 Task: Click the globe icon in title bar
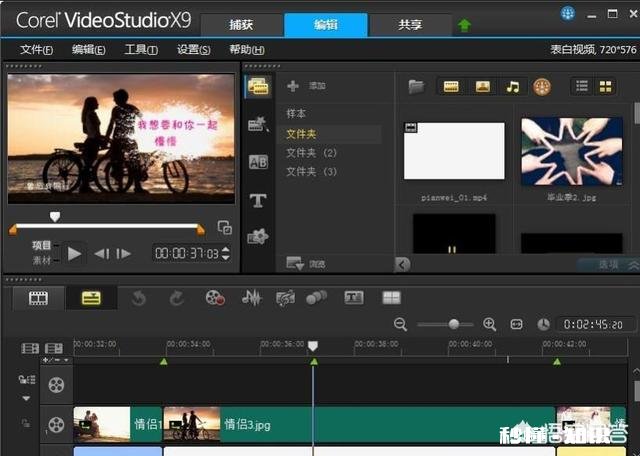click(x=568, y=14)
